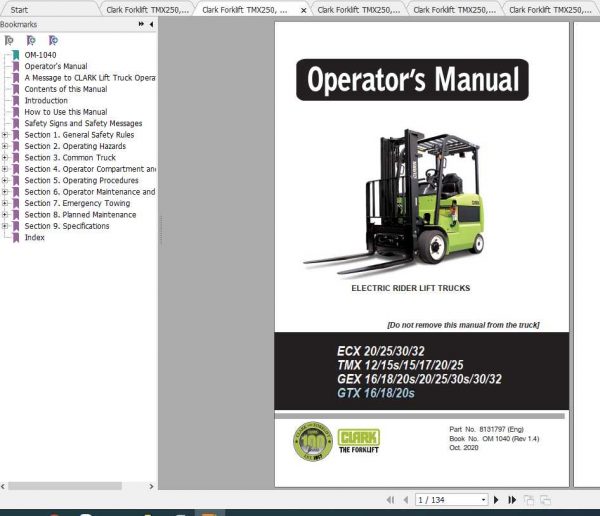Click the first bookmark options flag icon
Image resolution: width=600 pixels, height=516 pixels.
[9, 40]
